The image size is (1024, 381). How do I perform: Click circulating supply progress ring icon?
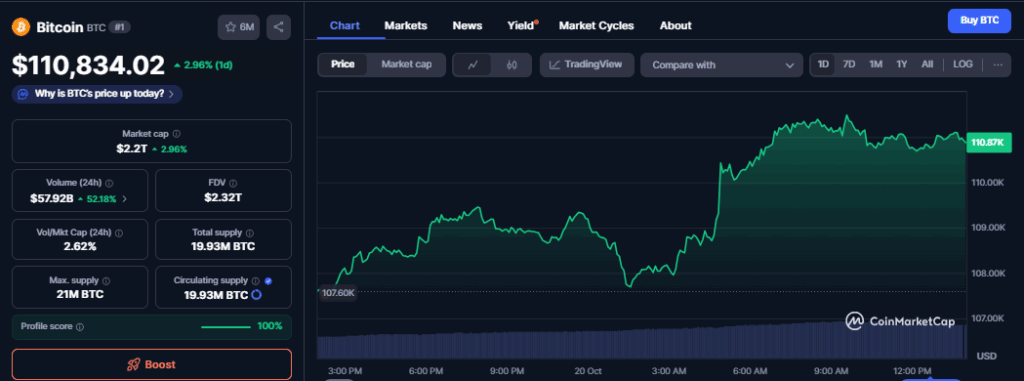(x=257, y=295)
